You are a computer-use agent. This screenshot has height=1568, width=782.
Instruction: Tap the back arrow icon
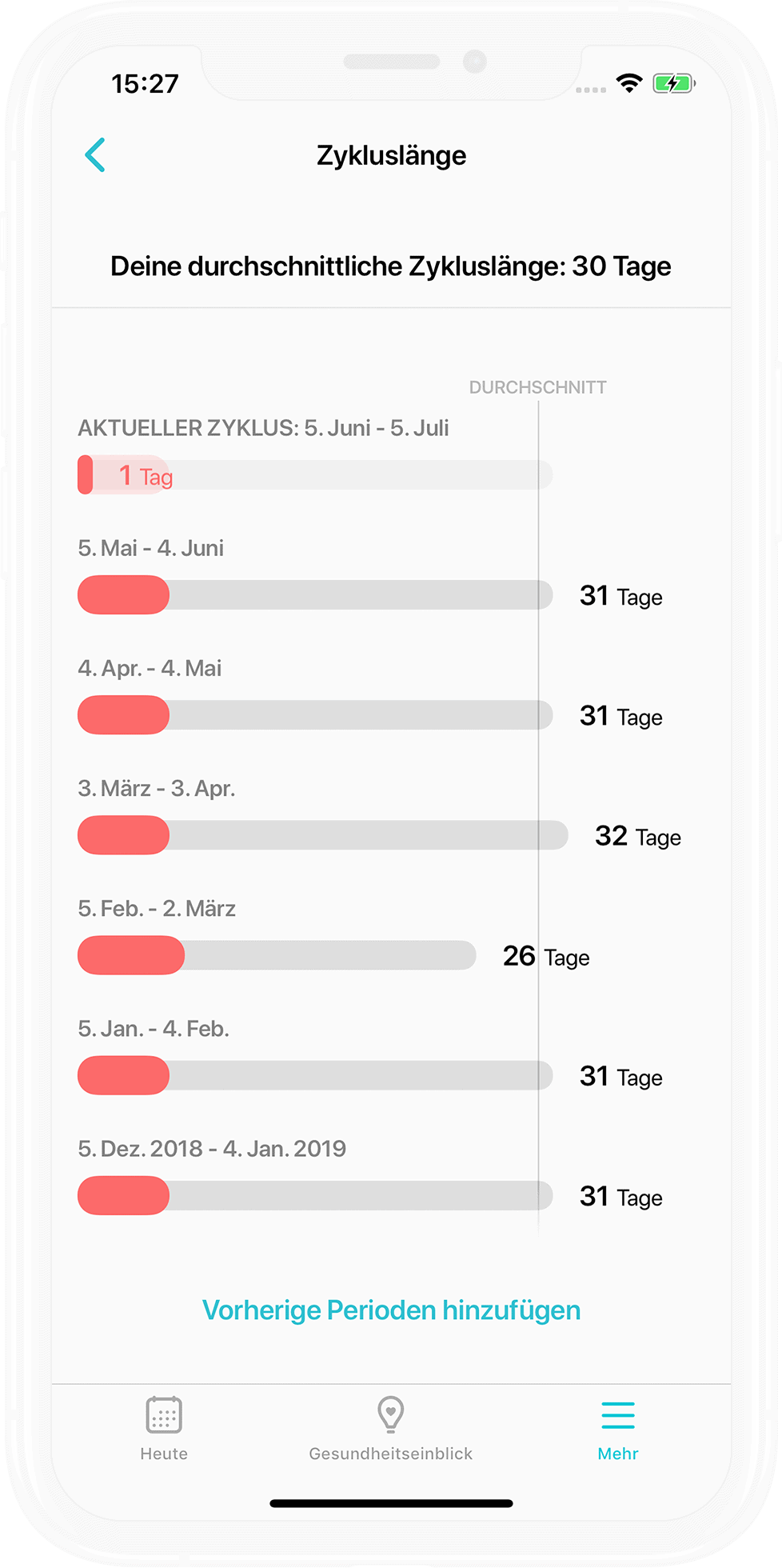pos(95,155)
